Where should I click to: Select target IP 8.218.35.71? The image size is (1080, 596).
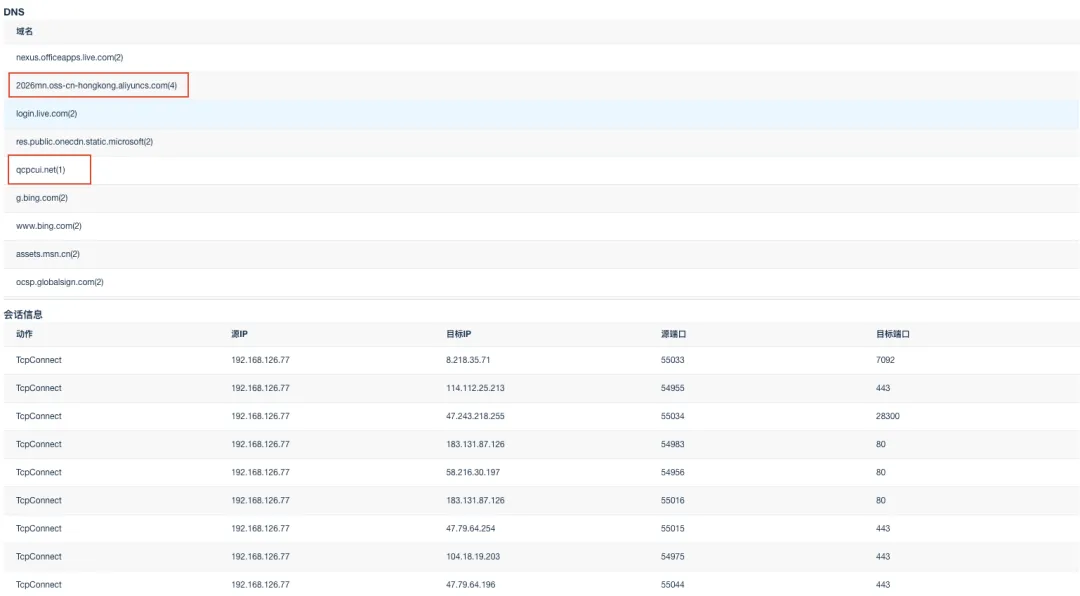pos(468,360)
